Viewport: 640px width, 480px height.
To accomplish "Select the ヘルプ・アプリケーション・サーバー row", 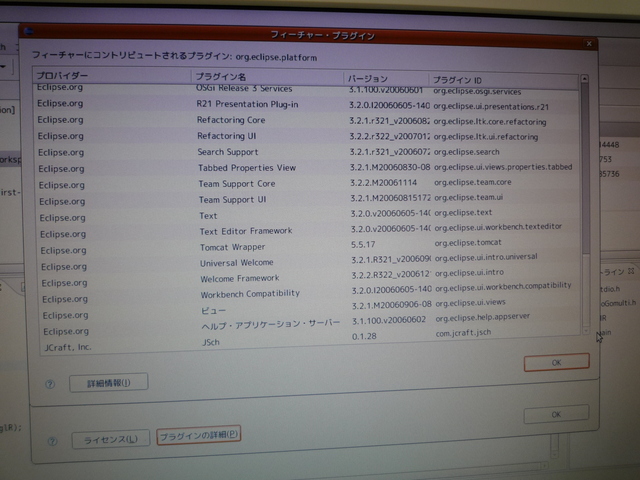I will 311,324.
